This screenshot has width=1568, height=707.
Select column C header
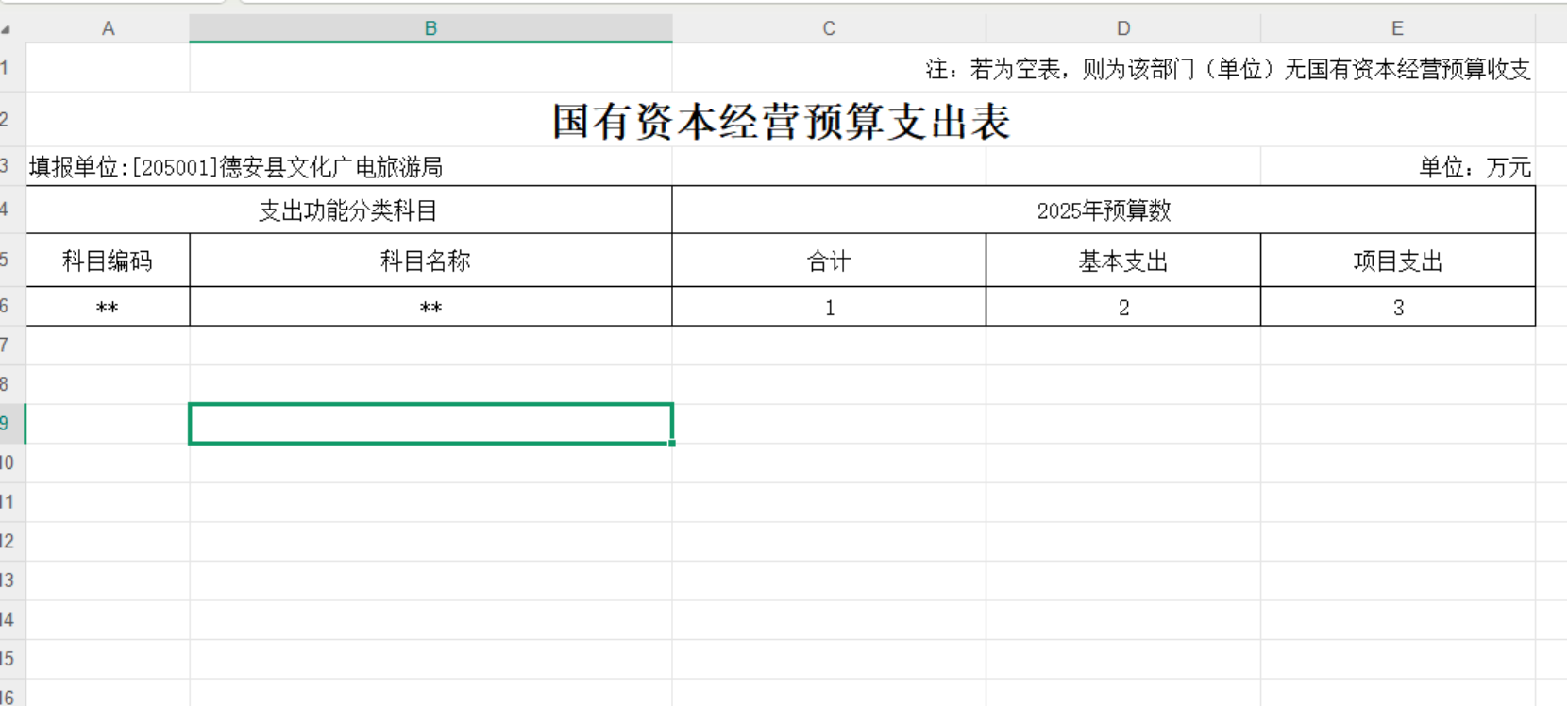pos(829,28)
